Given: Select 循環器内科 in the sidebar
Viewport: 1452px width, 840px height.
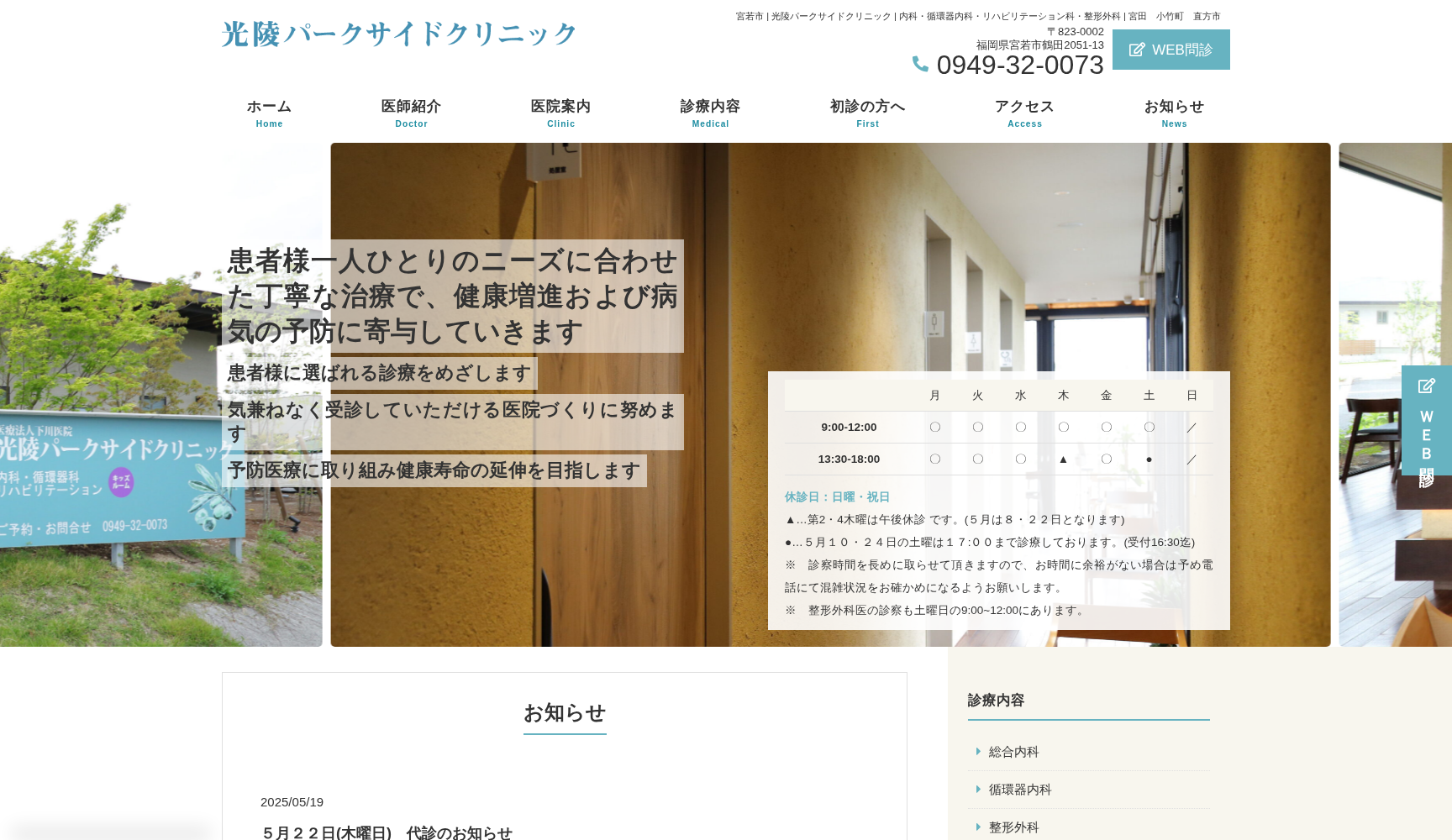Looking at the screenshot, I should click(x=1018, y=790).
